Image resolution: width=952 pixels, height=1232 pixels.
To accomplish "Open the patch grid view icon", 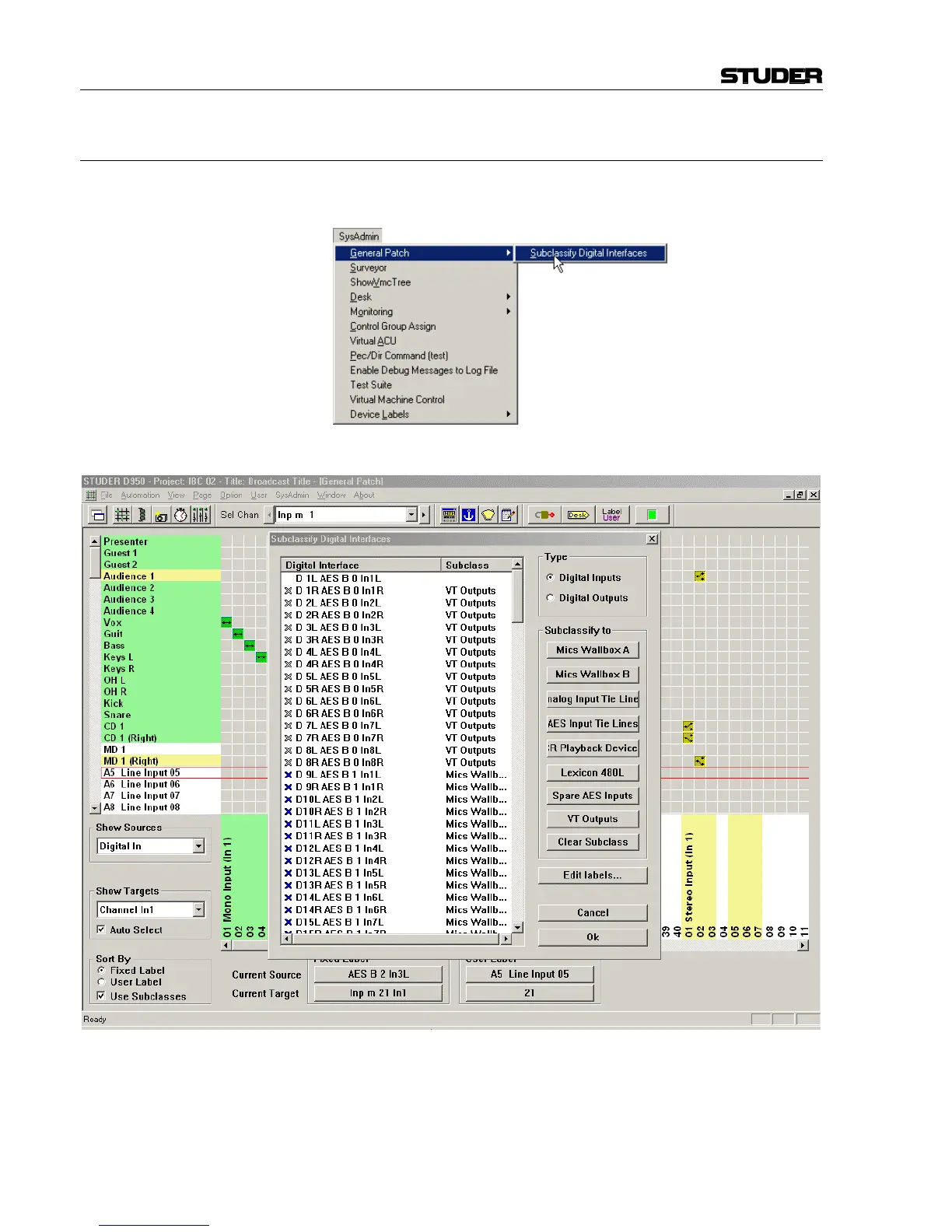I will click(121, 515).
